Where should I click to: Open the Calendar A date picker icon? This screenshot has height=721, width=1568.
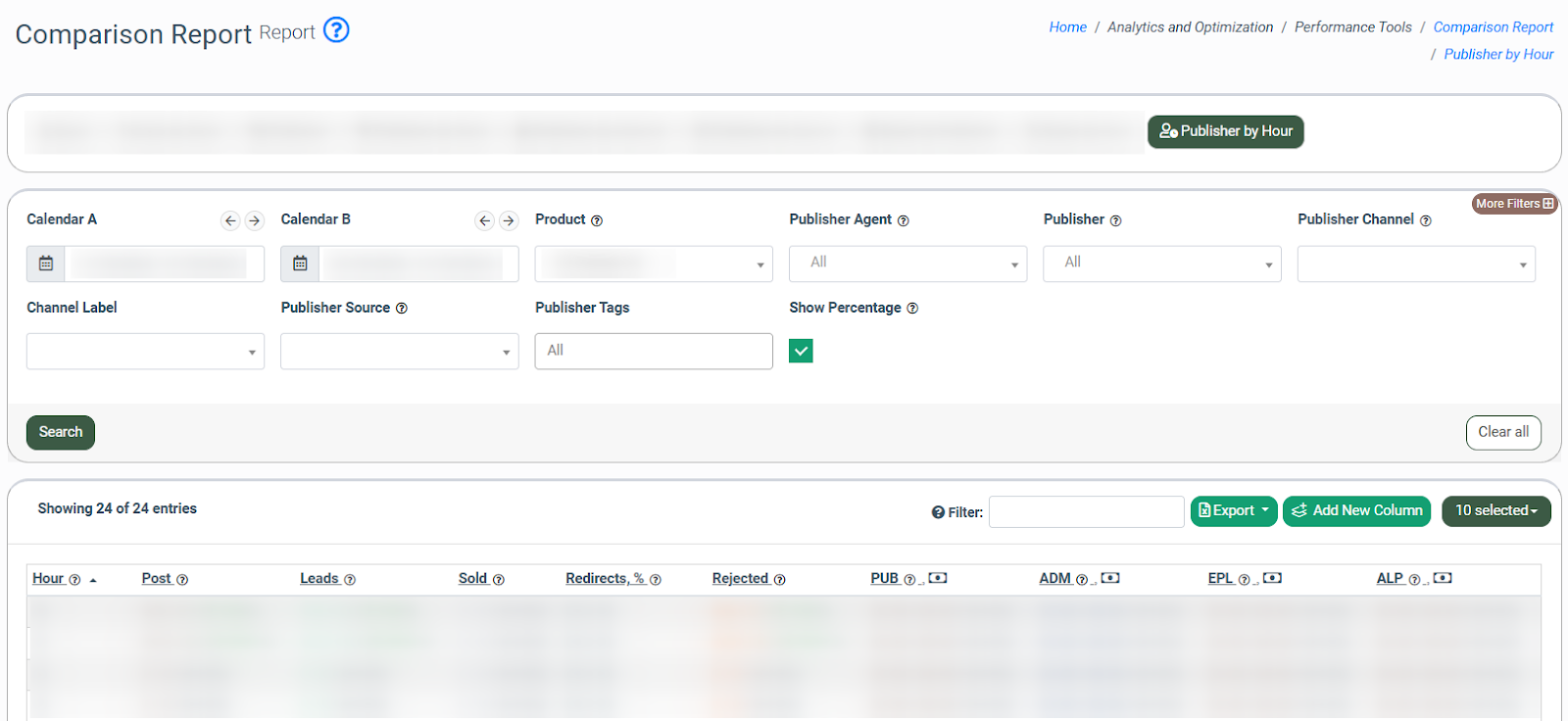pyautogui.click(x=46, y=264)
